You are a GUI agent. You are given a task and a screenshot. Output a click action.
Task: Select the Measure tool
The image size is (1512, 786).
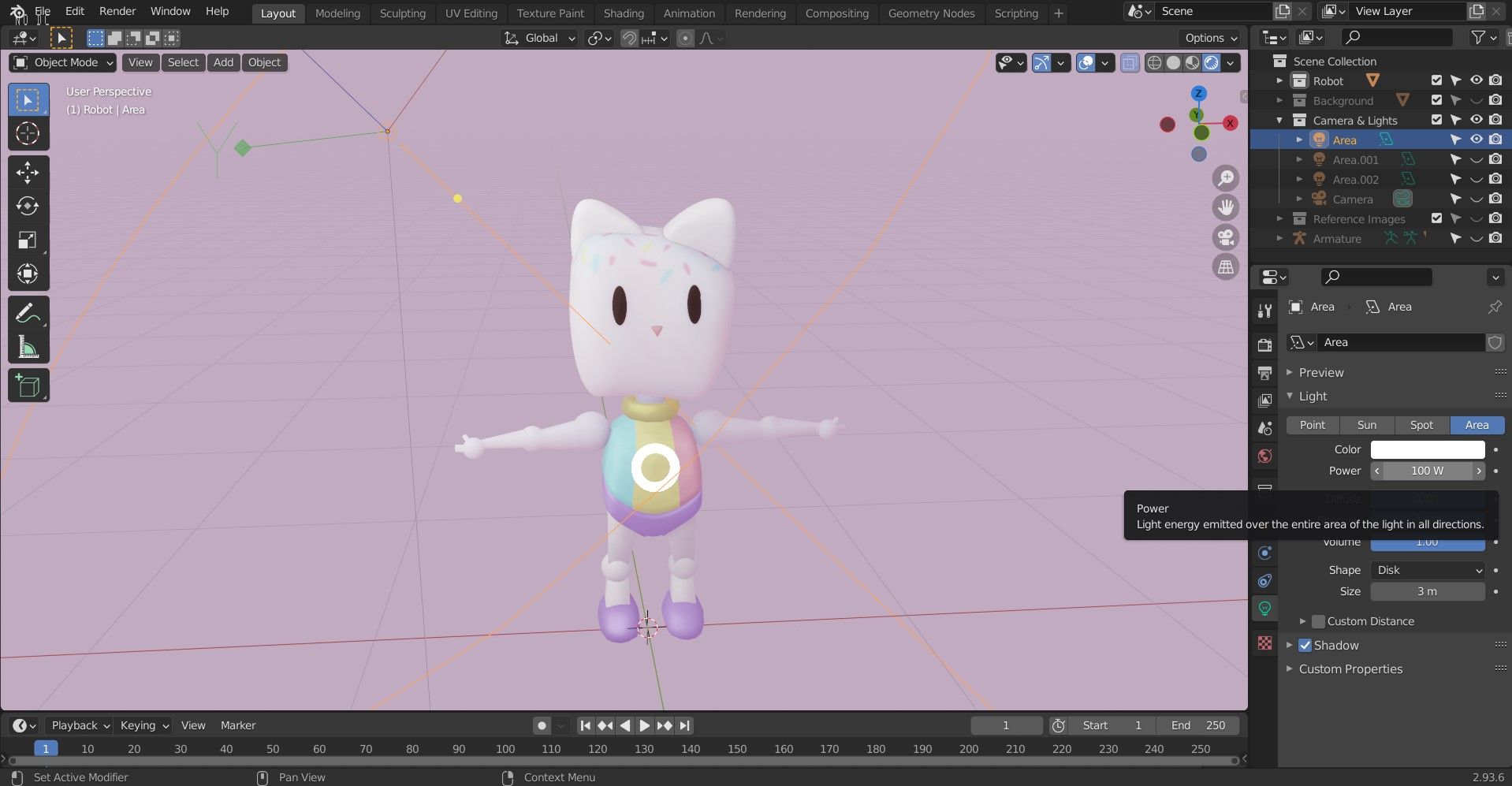28,347
